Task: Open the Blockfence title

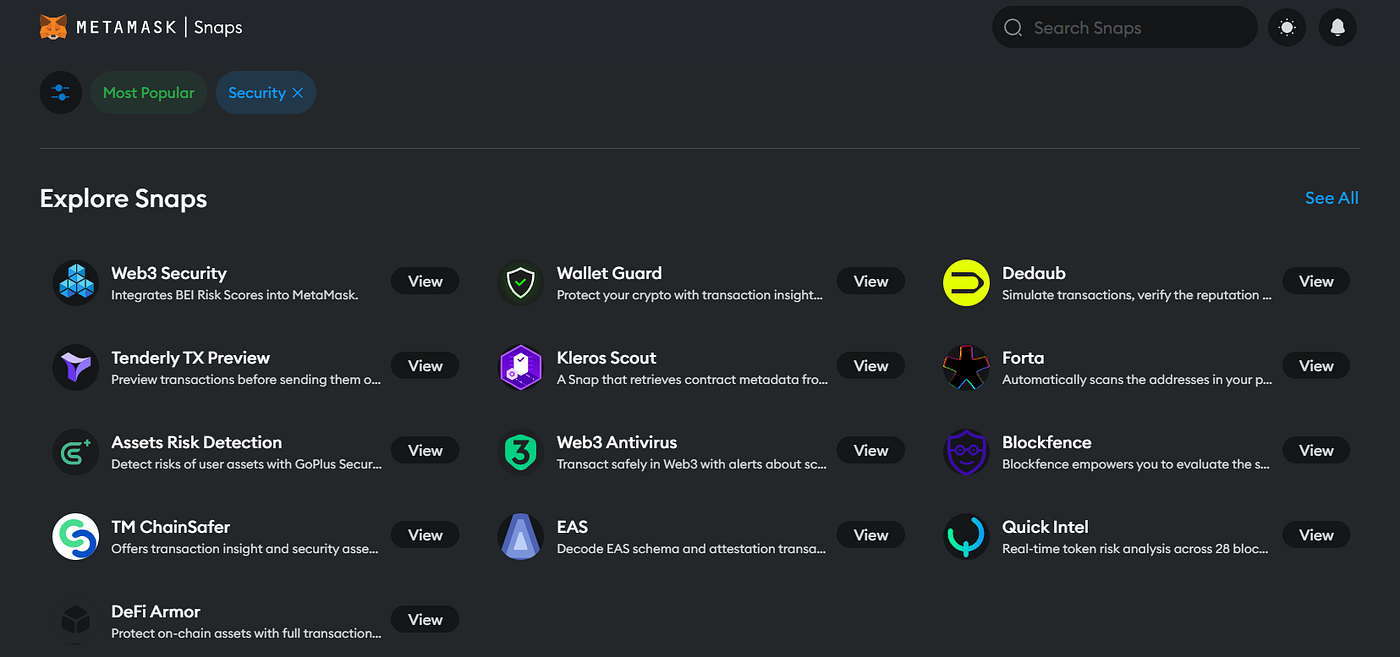Action: (x=1047, y=442)
